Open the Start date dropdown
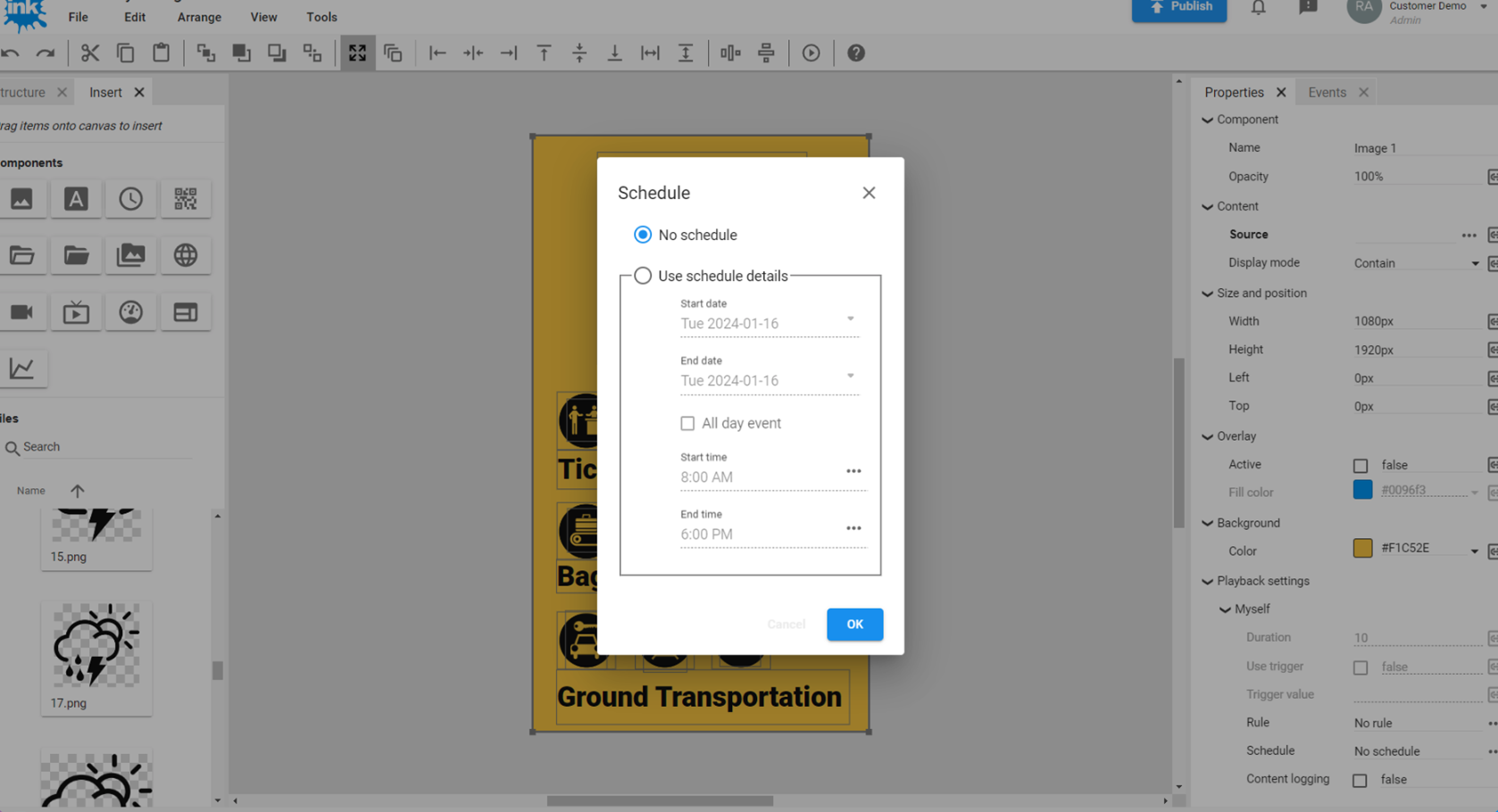This screenshot has height=812, width=1498. click(850, 319)
